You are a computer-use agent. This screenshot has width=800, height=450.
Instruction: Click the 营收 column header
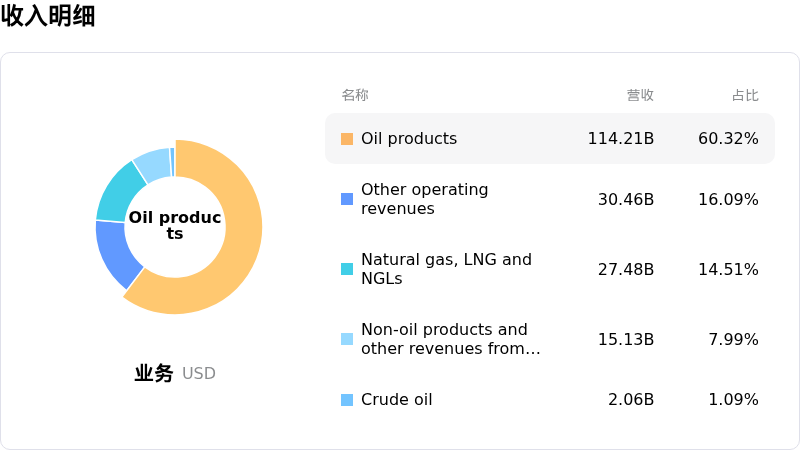point(640,95)
